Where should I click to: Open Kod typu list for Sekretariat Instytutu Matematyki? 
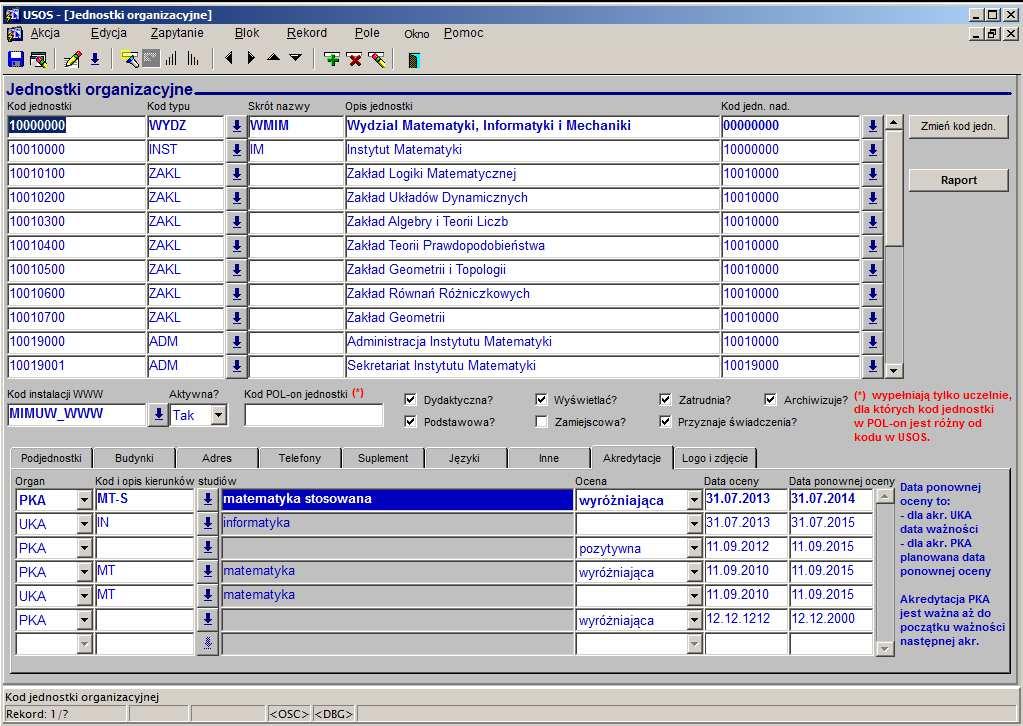click(237, 367)
